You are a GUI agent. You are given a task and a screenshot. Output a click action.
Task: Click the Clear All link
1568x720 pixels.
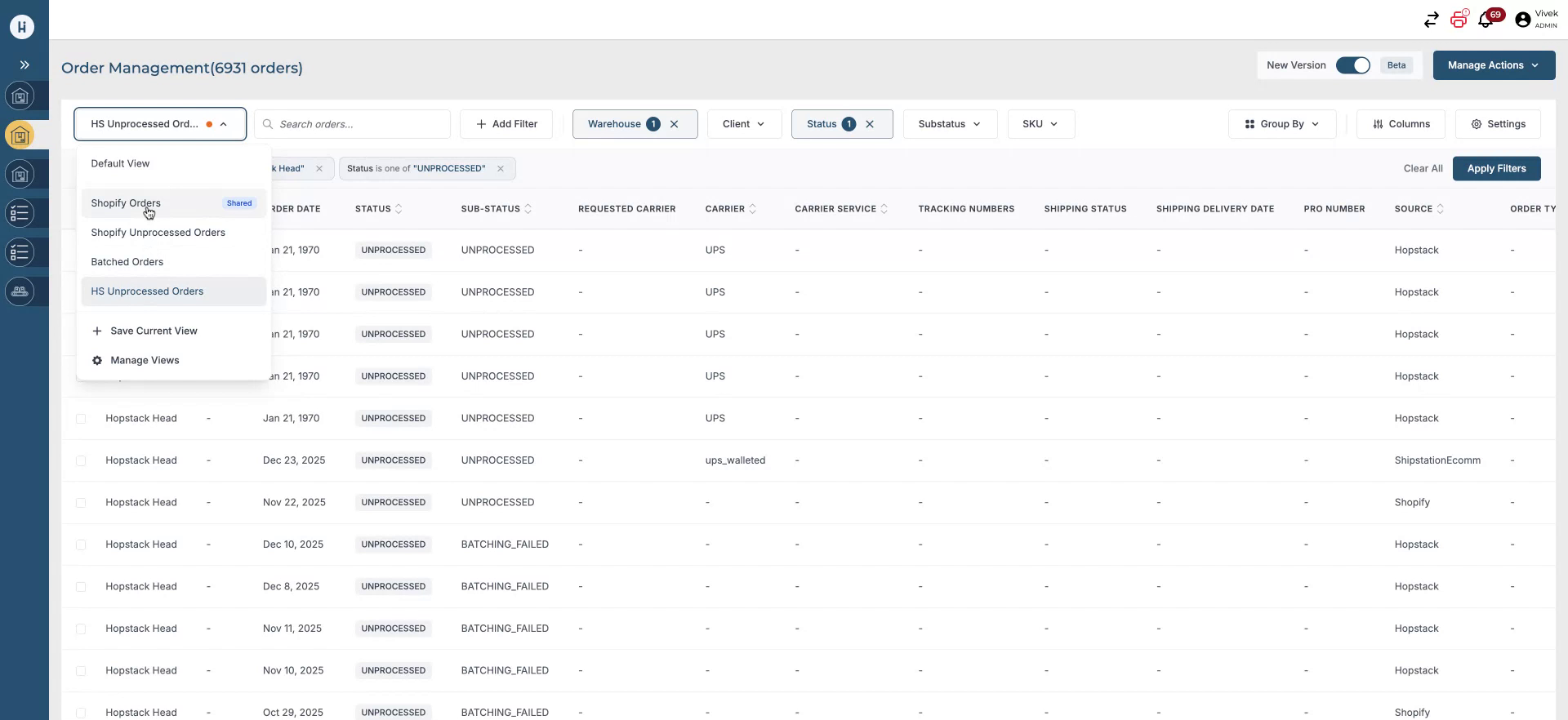(x=1423, y=168)
